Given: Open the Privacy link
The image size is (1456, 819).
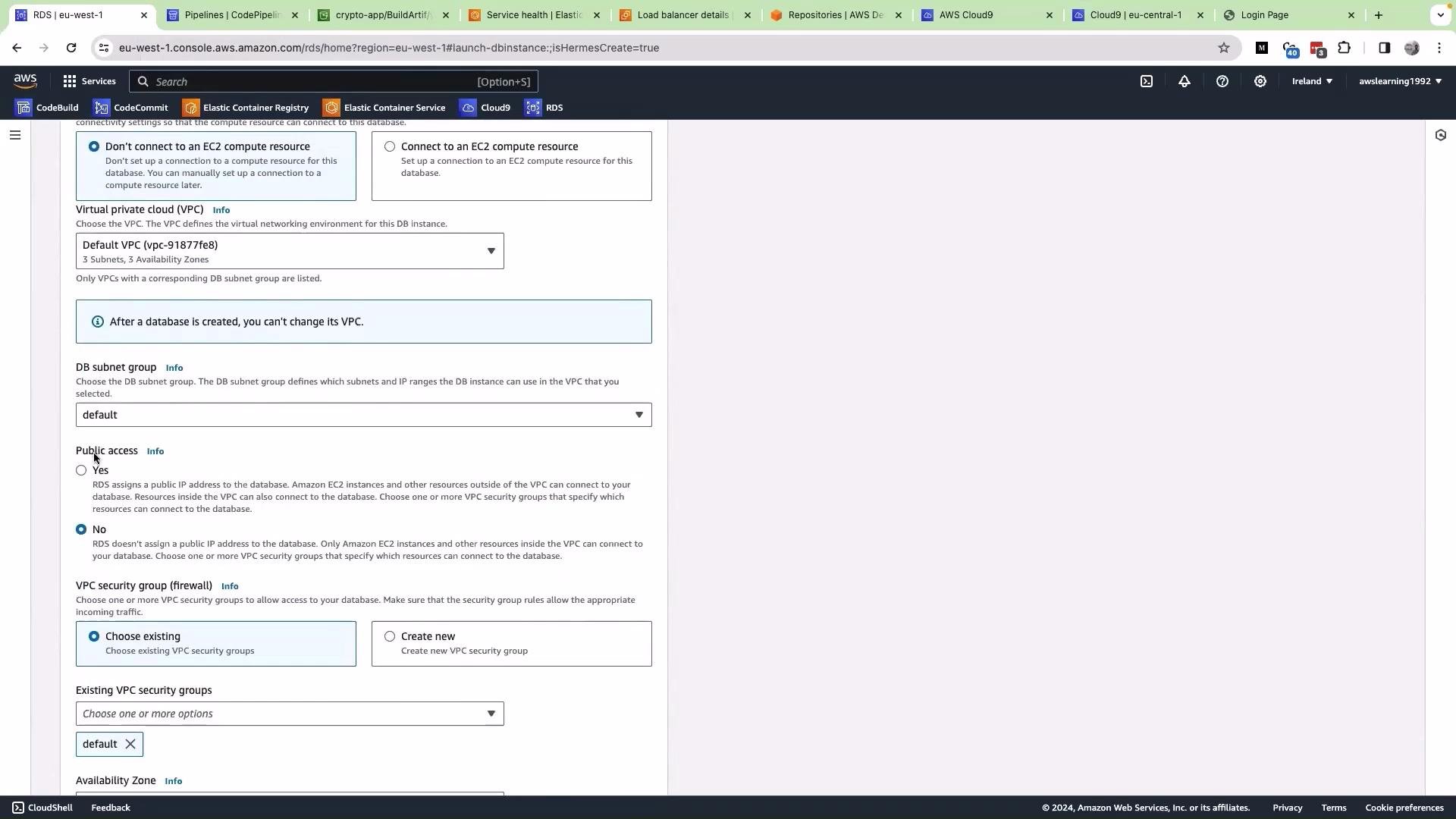Looking at the screenshot, I should [1288, 808].
